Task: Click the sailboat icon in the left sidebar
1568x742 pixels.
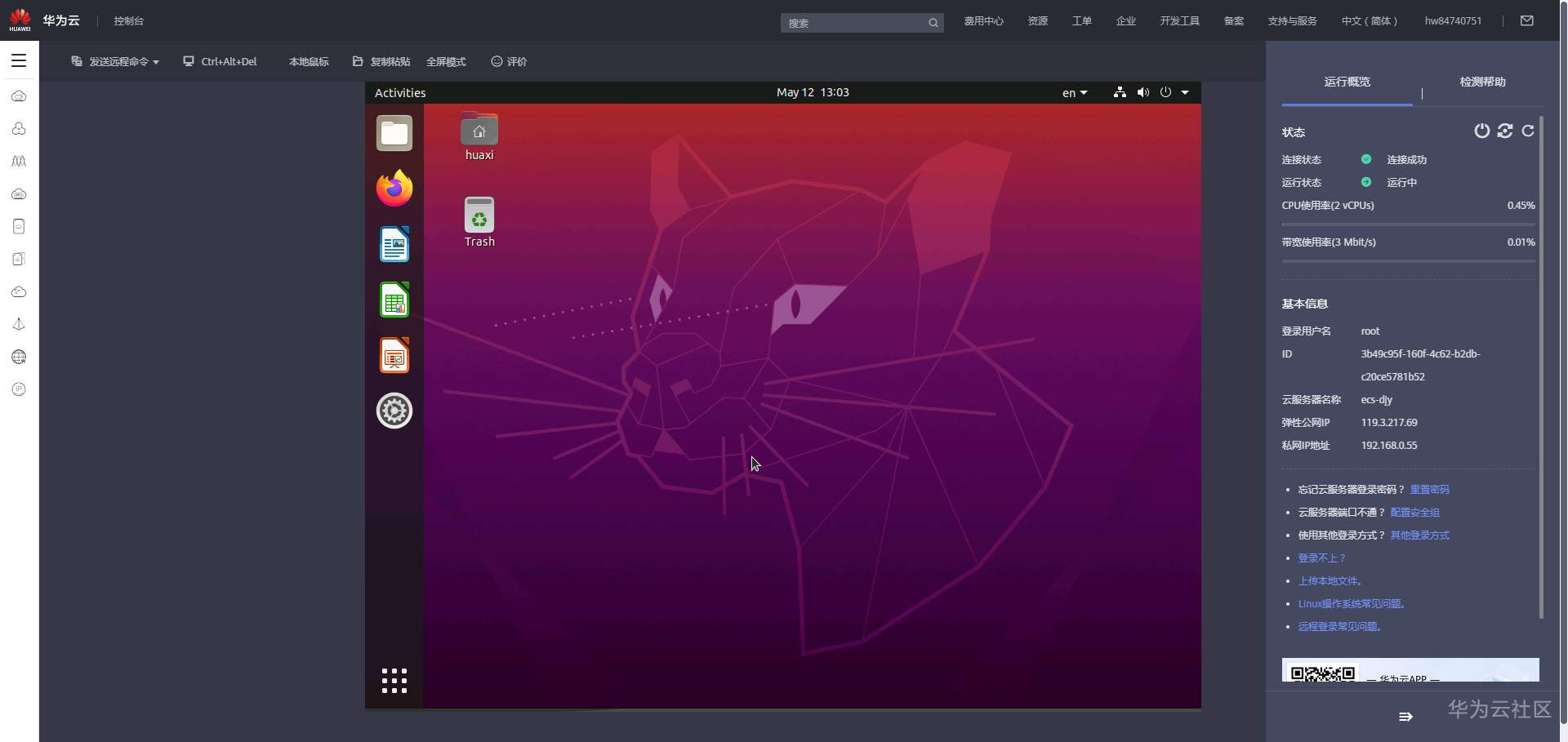Action: 19,324
